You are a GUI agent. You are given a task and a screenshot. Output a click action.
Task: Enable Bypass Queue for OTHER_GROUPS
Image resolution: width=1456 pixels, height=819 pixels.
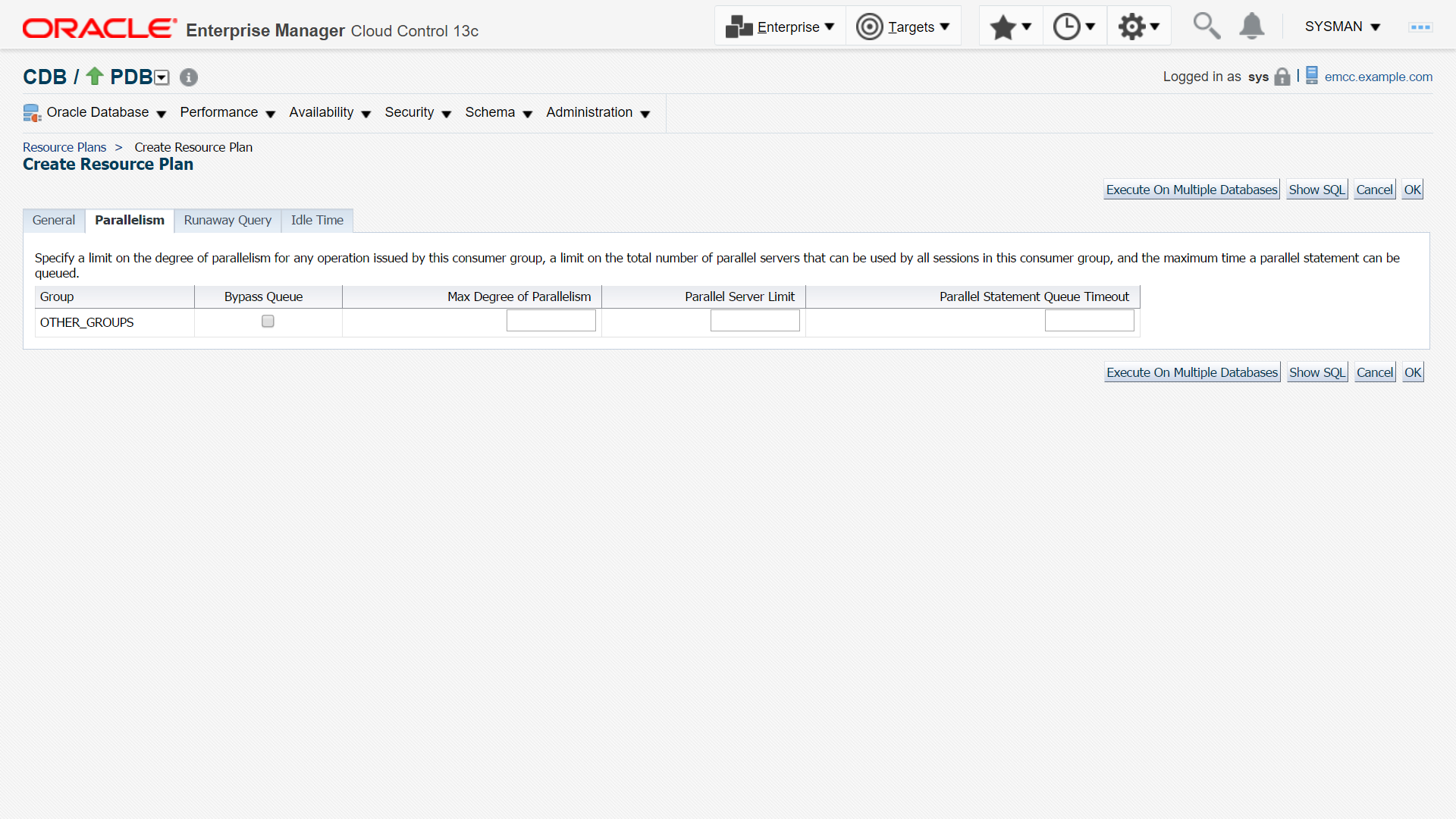268,322
